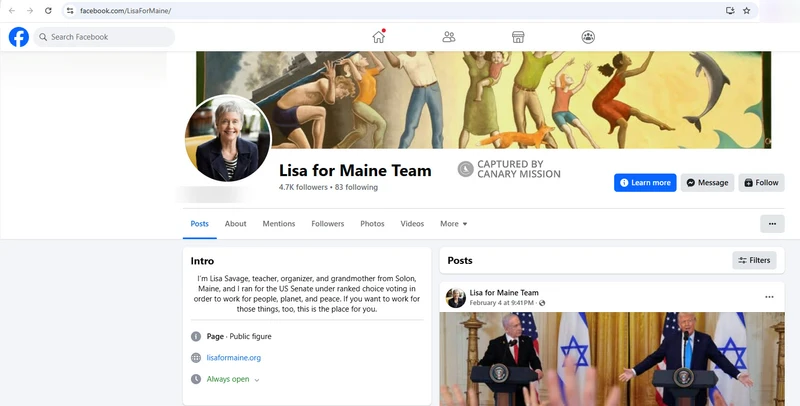
Task: Switch to the About tab
Action: click(x=235, y=223)
